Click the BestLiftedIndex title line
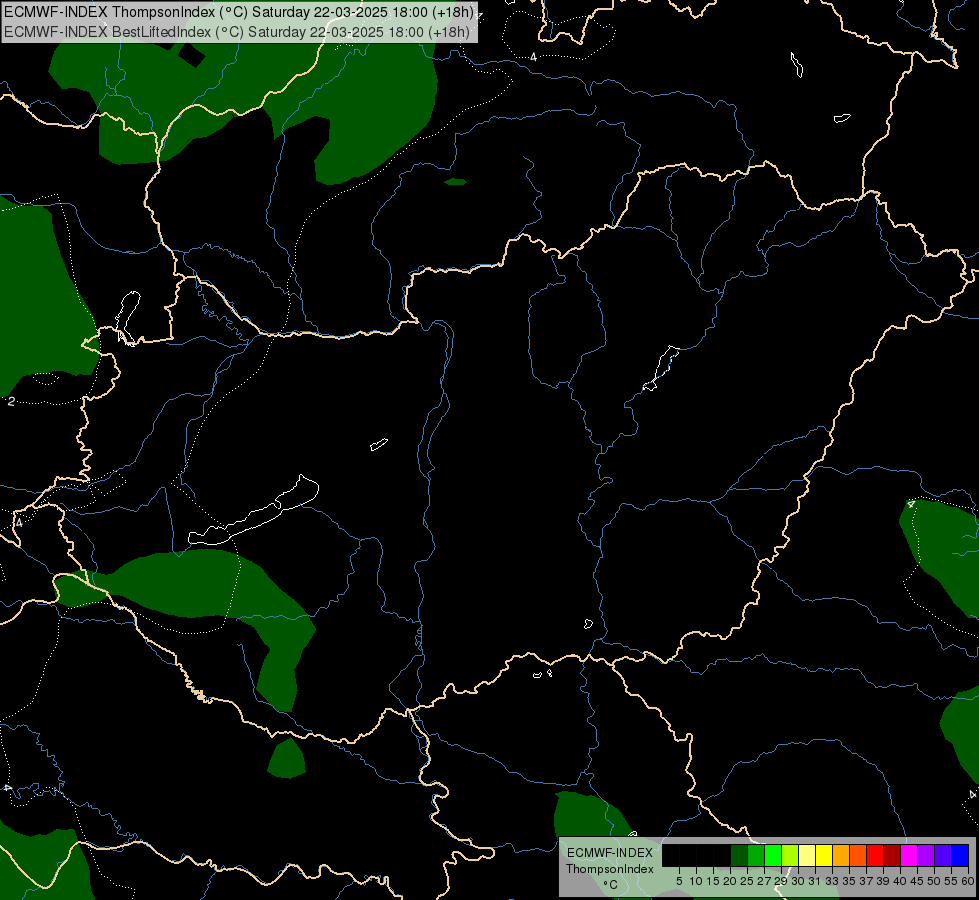 [237, 32]
